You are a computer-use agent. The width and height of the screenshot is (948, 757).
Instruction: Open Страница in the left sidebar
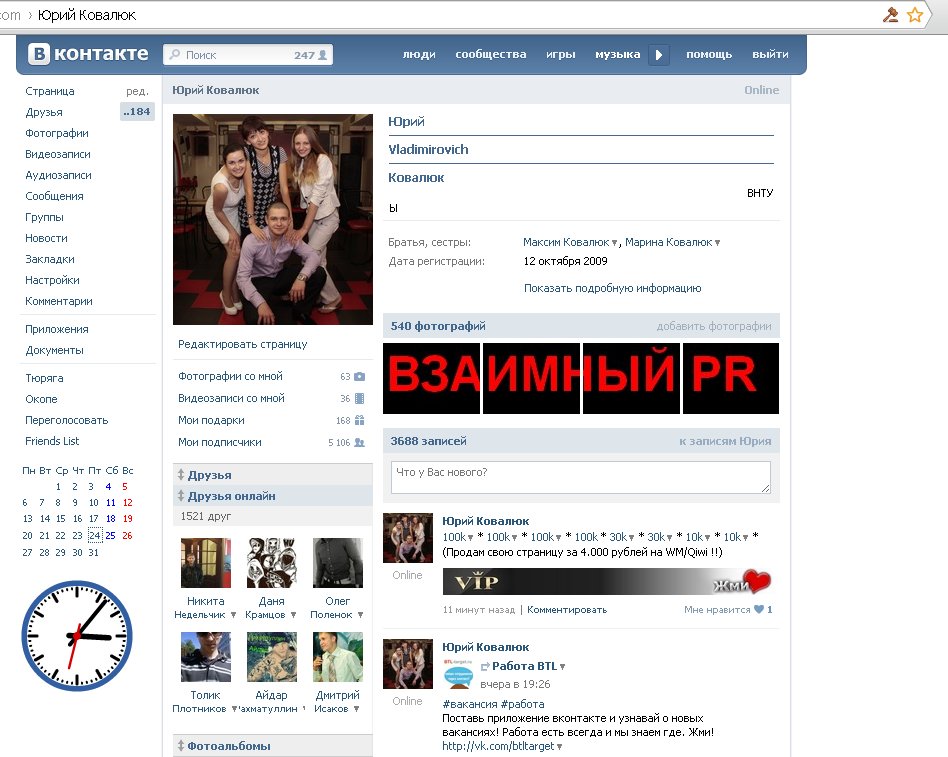pyautogui.click(x=50, y=91)
